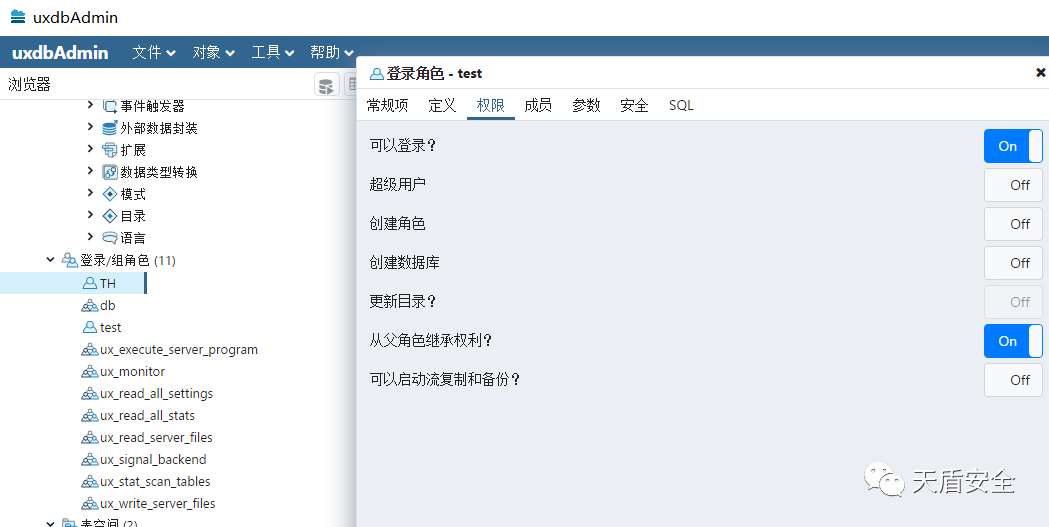
Task: Expand the 目录 catalog tree node
Action: tap(90, 216)
